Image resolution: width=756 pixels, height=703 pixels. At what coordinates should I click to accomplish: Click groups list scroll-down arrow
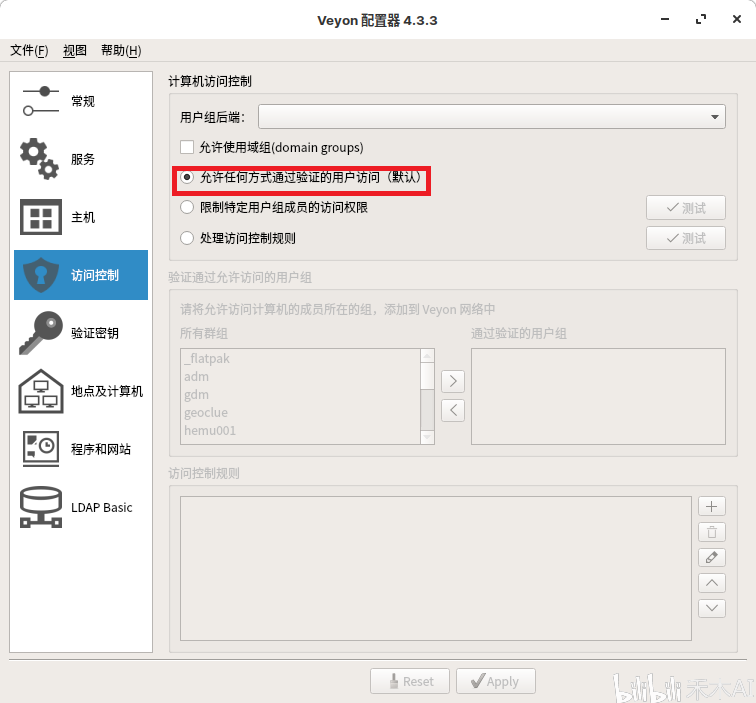(427, 437)
